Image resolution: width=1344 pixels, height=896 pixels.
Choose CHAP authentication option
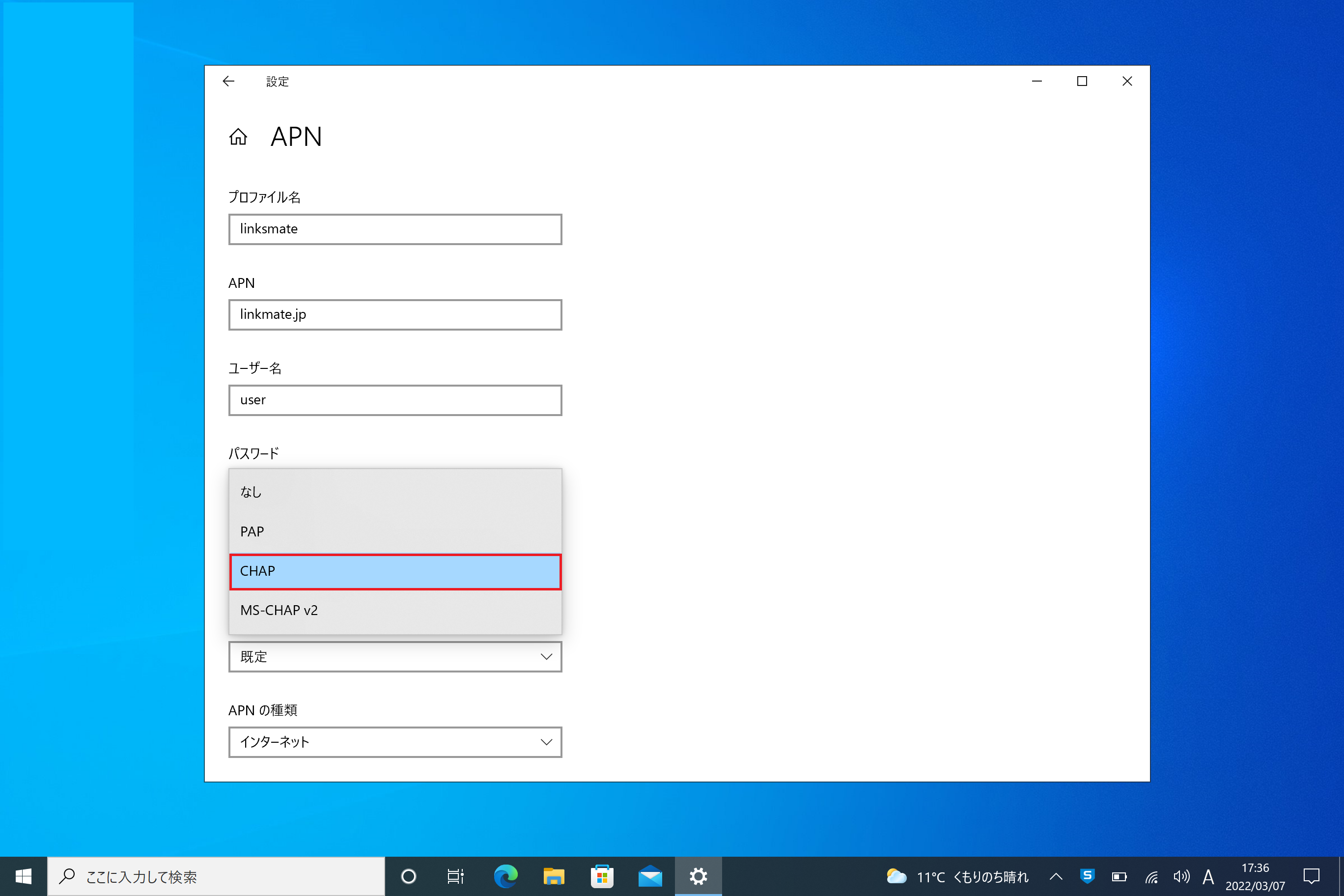395,571
